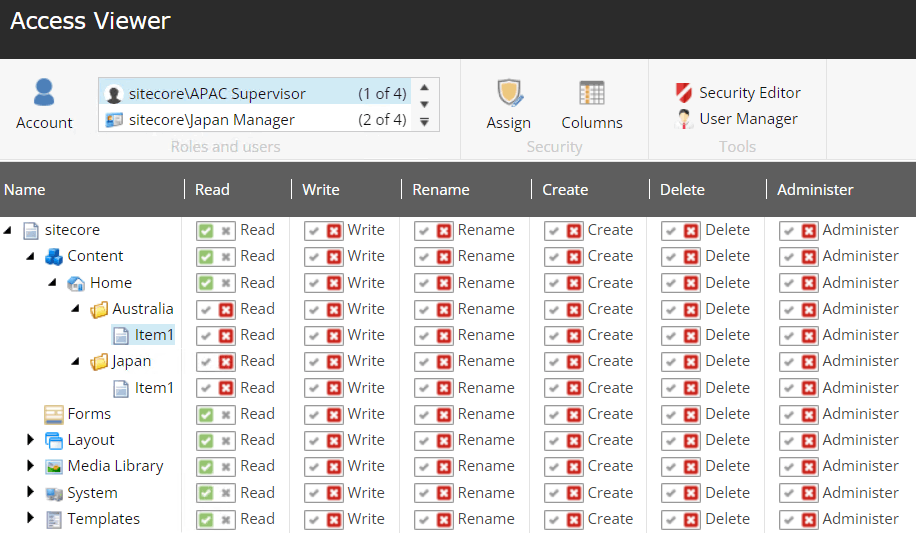This screenshot has width=916, height=546.
Task: Collapse the Content tree node
Action: click(x=30, y=256)
